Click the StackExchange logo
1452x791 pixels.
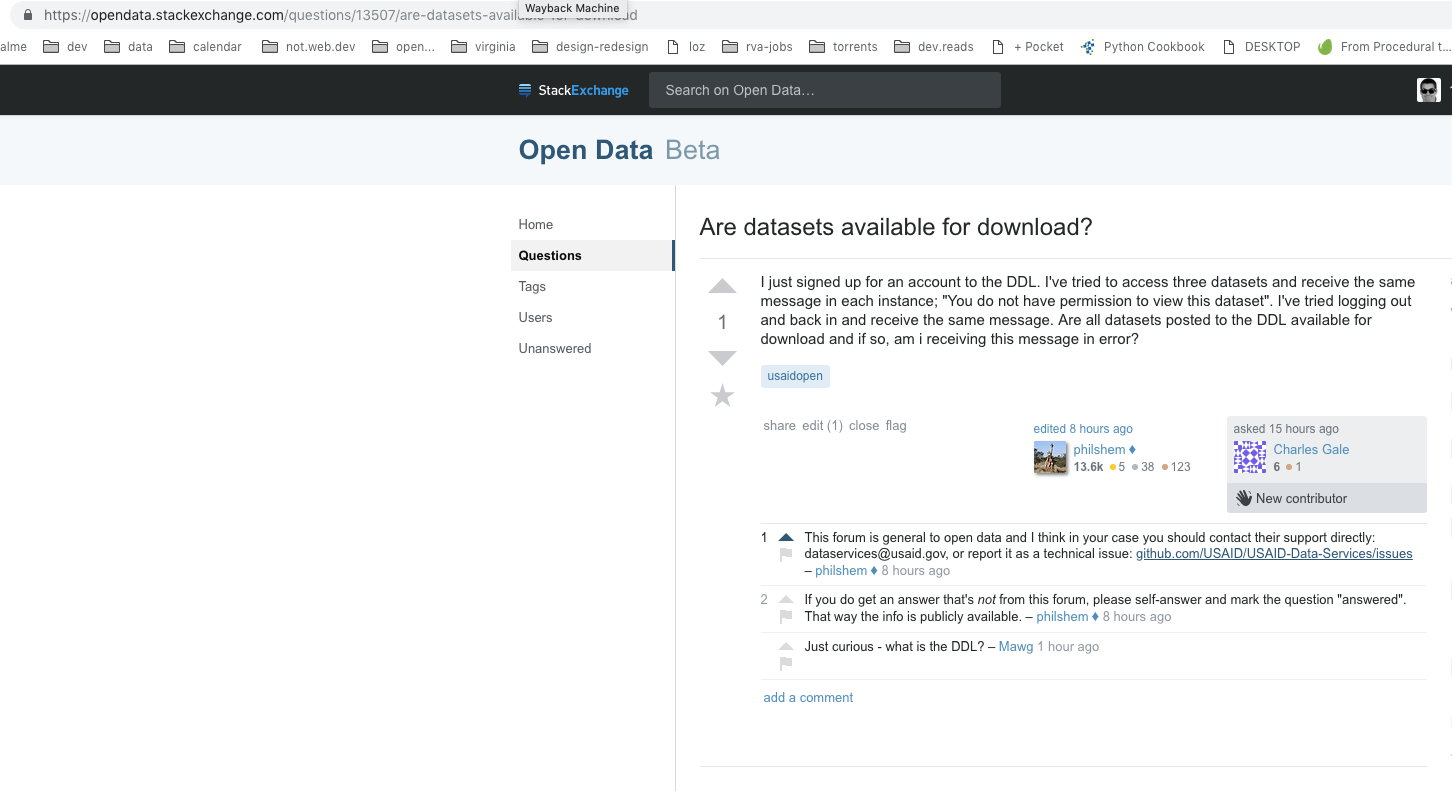(573, 90)
